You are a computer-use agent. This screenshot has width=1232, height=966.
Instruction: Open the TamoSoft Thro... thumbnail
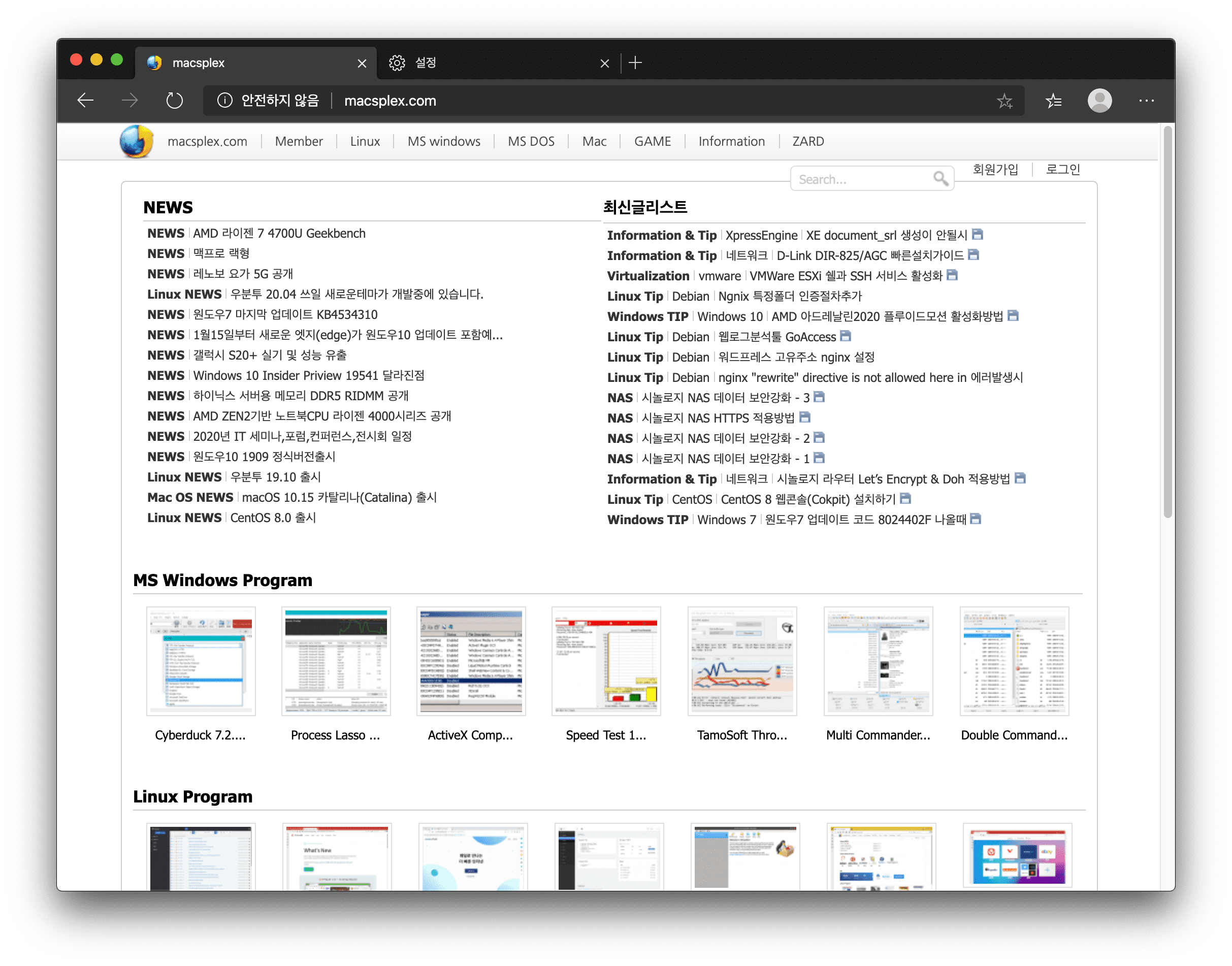tap(742, 661)
